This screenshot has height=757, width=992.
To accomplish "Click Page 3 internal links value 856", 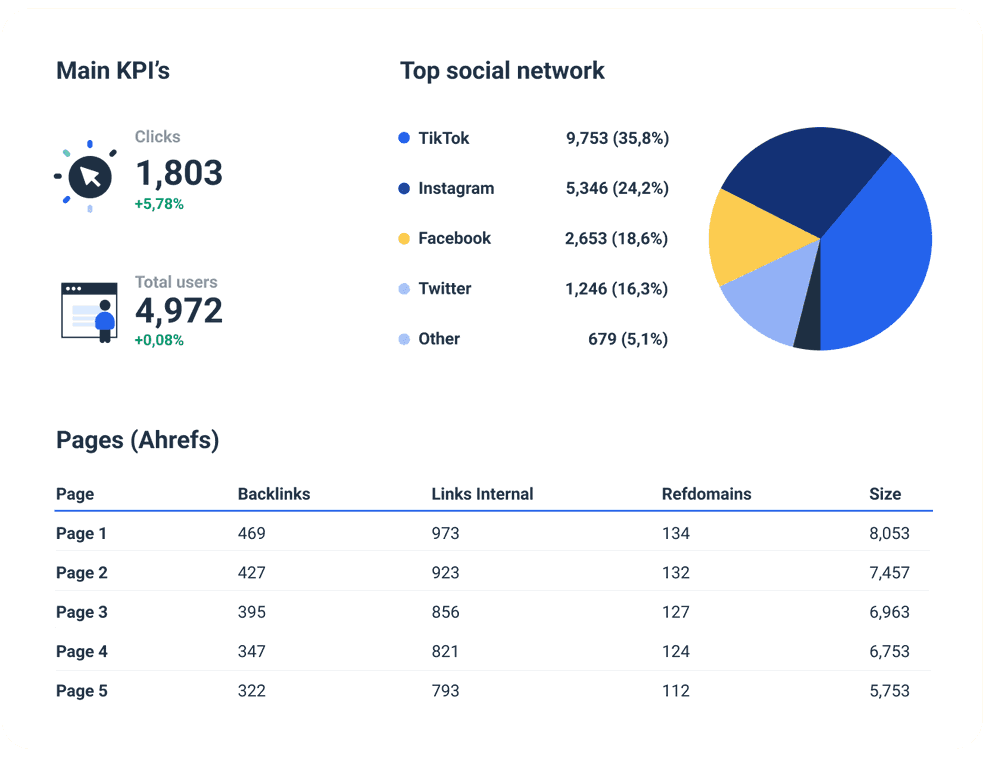I will coord(445,612).
